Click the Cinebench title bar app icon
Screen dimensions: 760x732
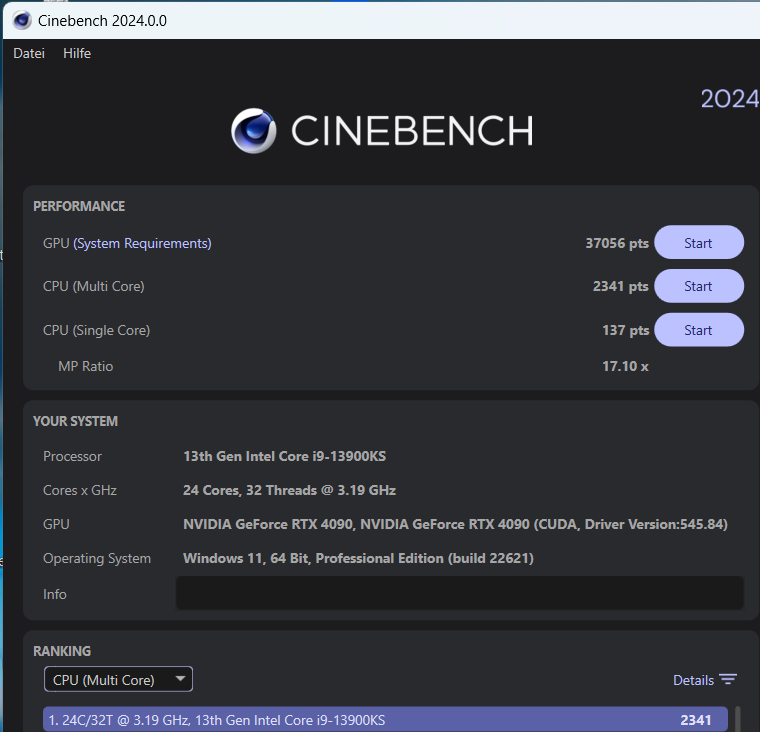pos(22,21)
